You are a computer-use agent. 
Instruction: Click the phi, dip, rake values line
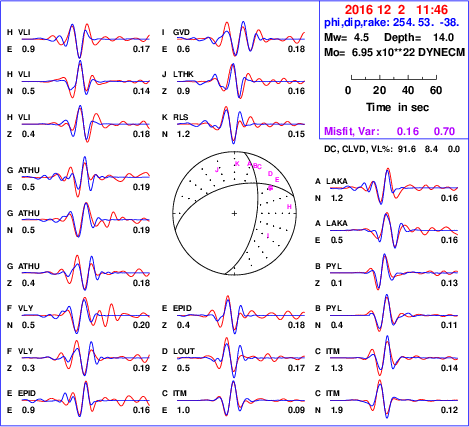(392, 23)
